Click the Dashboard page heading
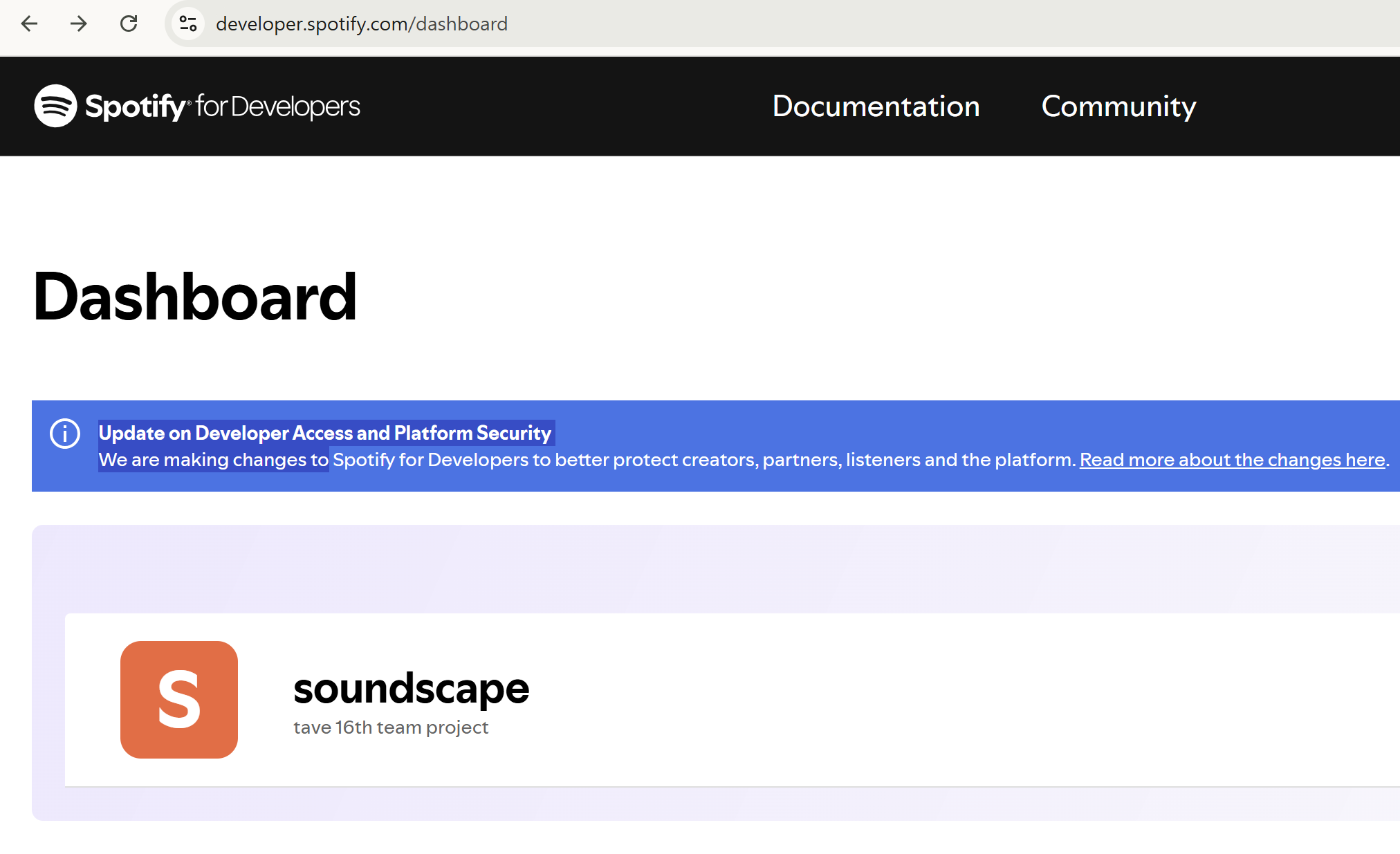1400x854 pixels. point(195,297)
